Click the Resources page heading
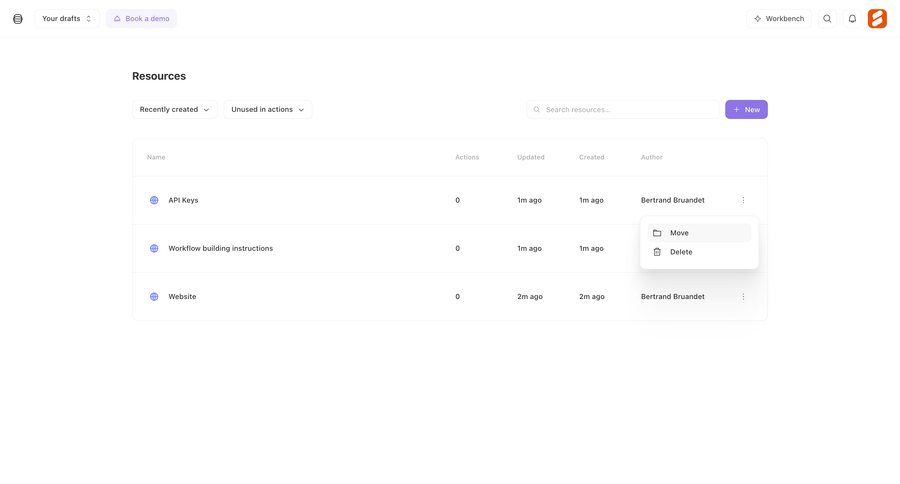 click(159, 76)
